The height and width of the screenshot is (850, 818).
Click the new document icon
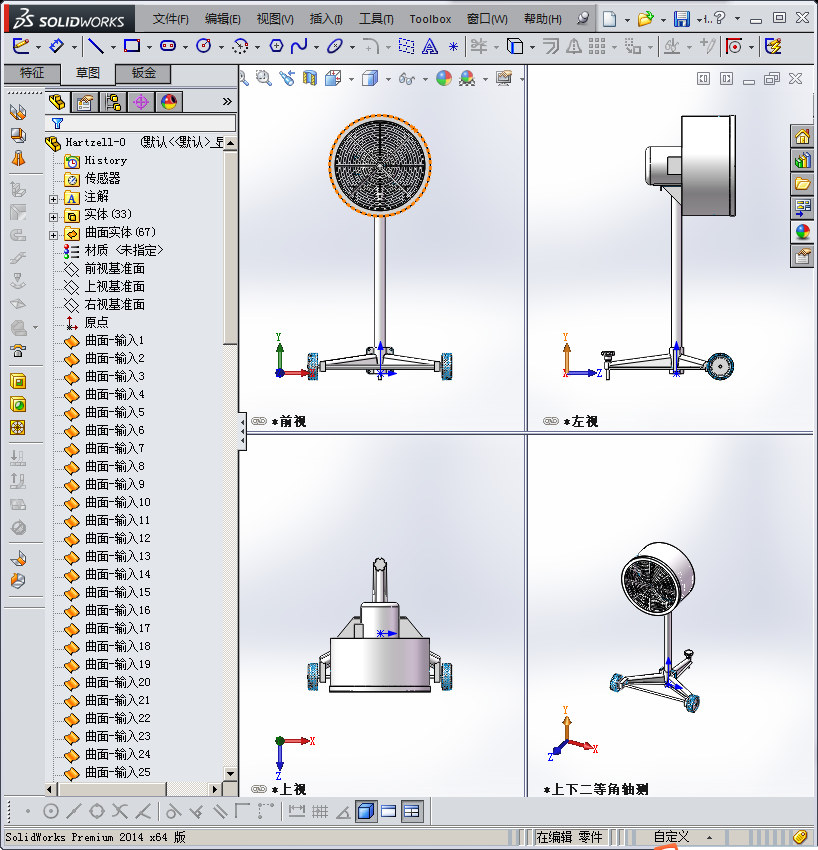point(609,19)
